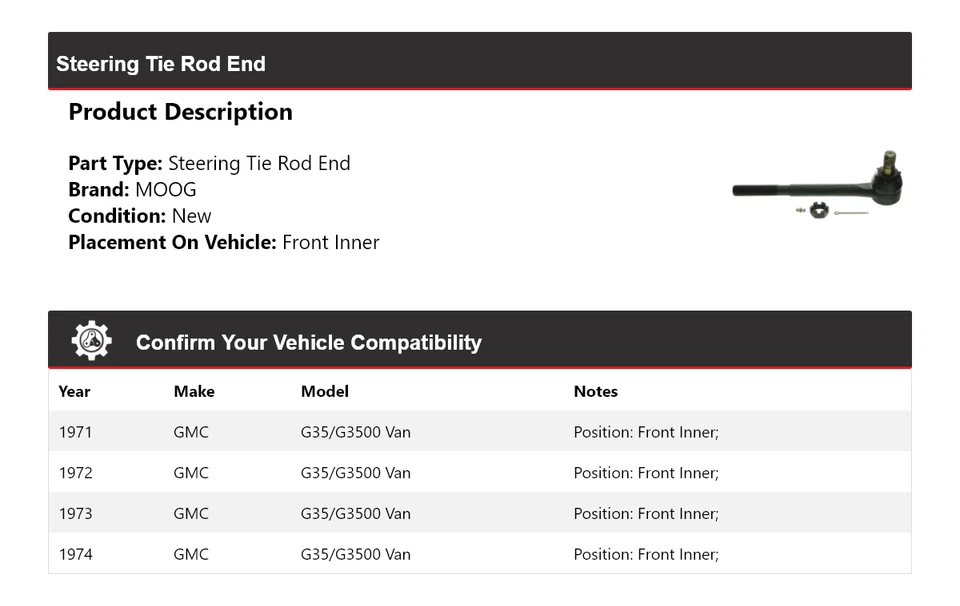Viewport: 960px width, 606px height.
Task: Click the MOOG brand text
Action: coord(166,190)
